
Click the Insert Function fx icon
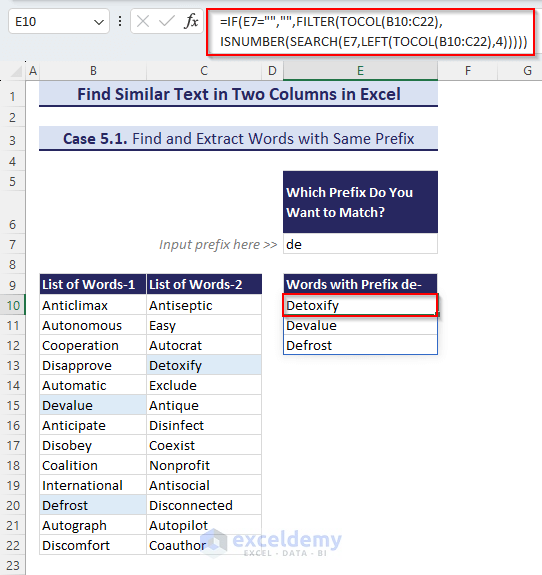(x=191, y=21)
